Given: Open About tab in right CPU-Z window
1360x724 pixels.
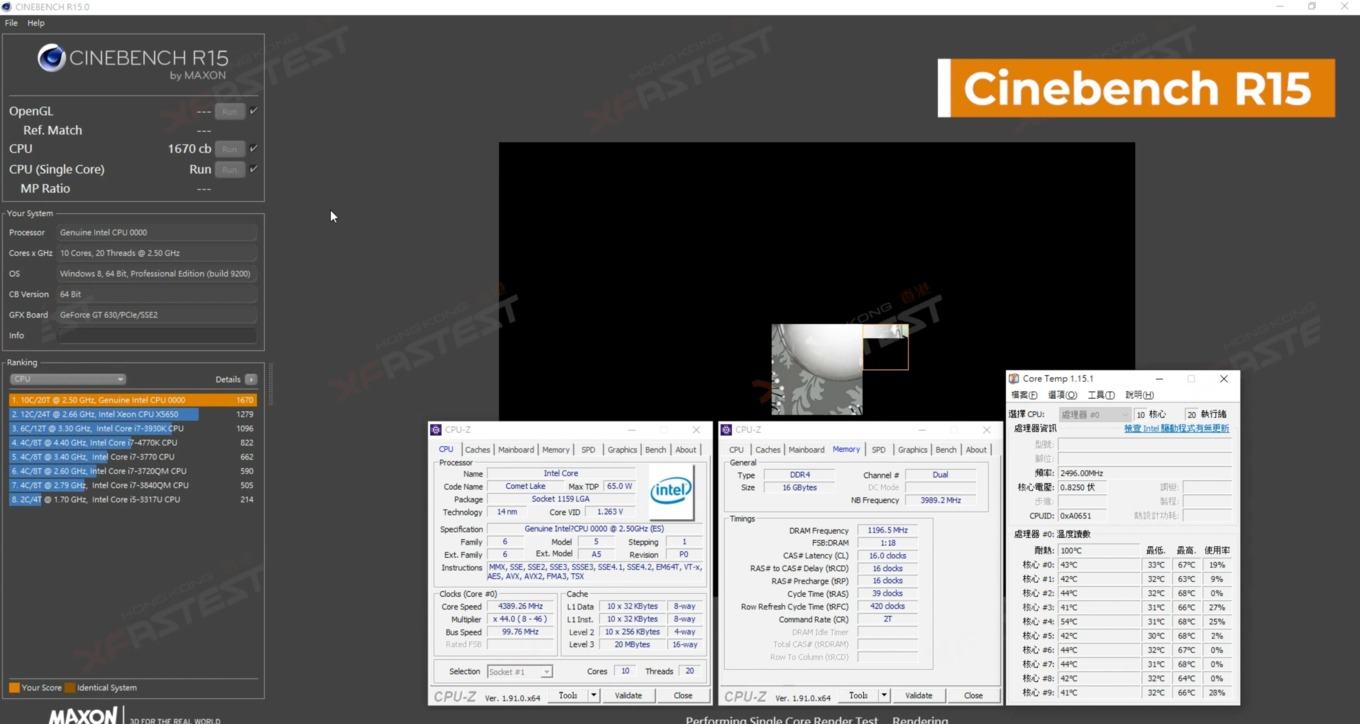Looking at the screenshot, I should (976, 450).
